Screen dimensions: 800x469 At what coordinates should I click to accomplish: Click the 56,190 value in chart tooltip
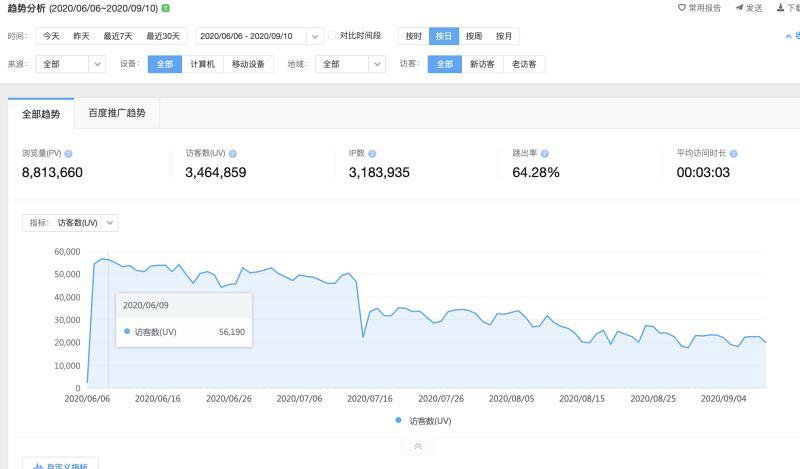(232, 332)
